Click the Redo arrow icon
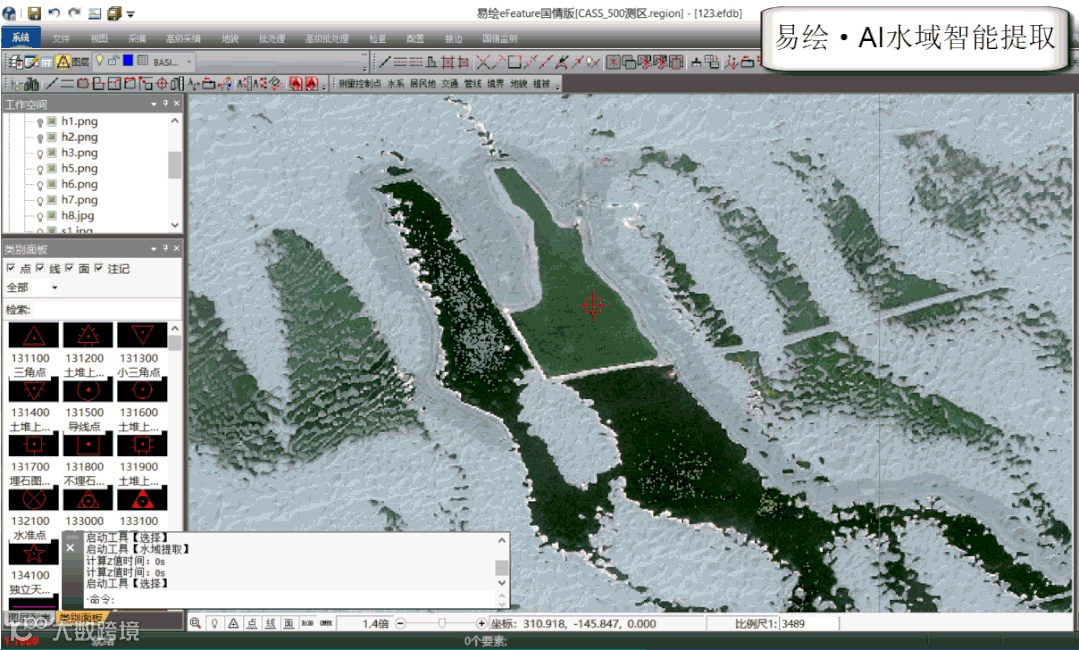This screenshot has height=650, width=1079. pyautogui.click(x=74, y=12)
